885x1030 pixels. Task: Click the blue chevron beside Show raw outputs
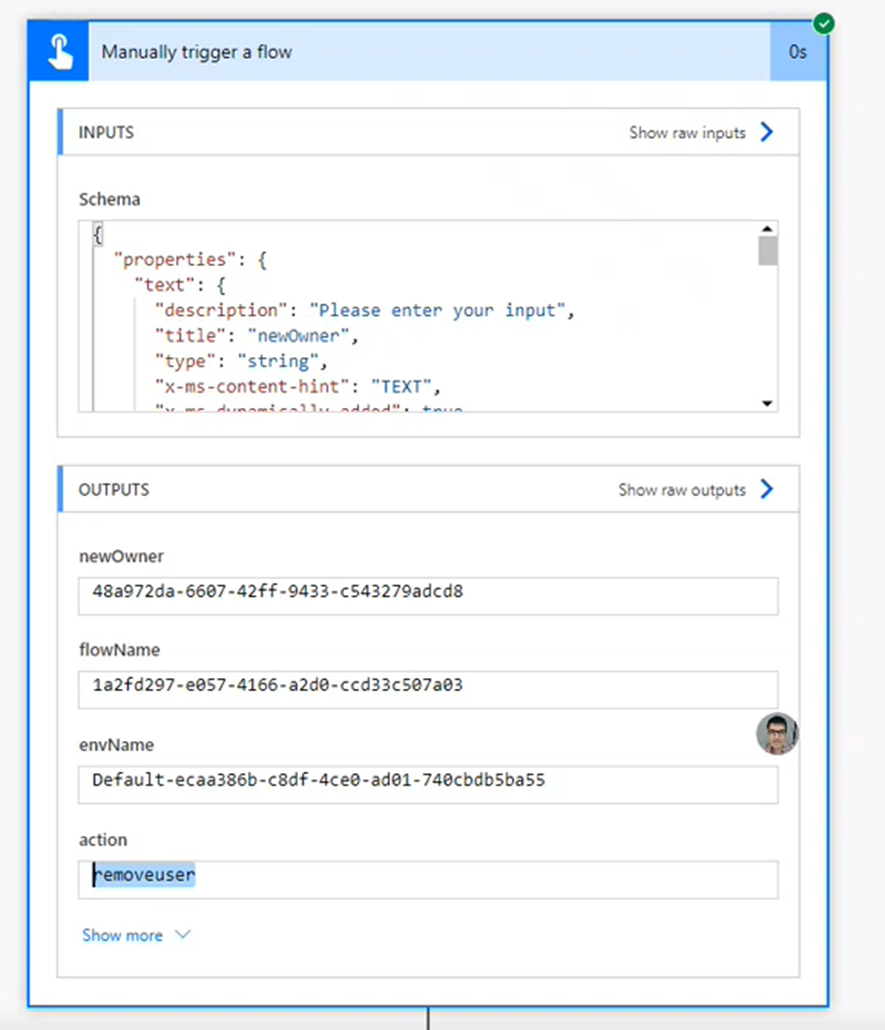pos(766,490)
